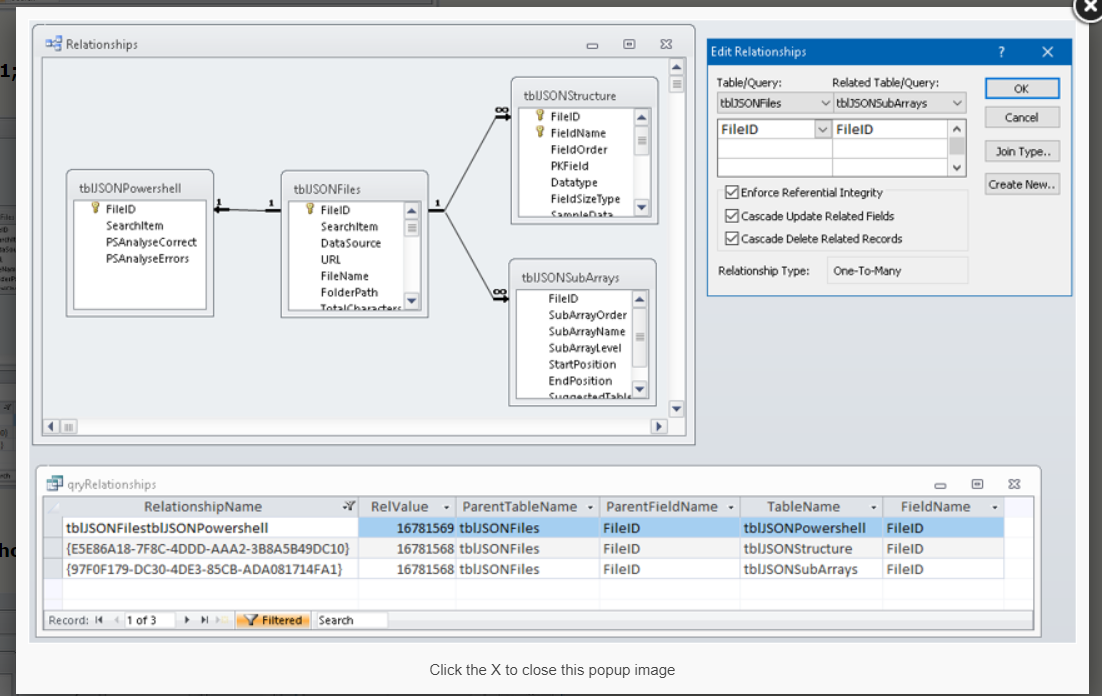Click the Create New.. button

coord(1022,185)
